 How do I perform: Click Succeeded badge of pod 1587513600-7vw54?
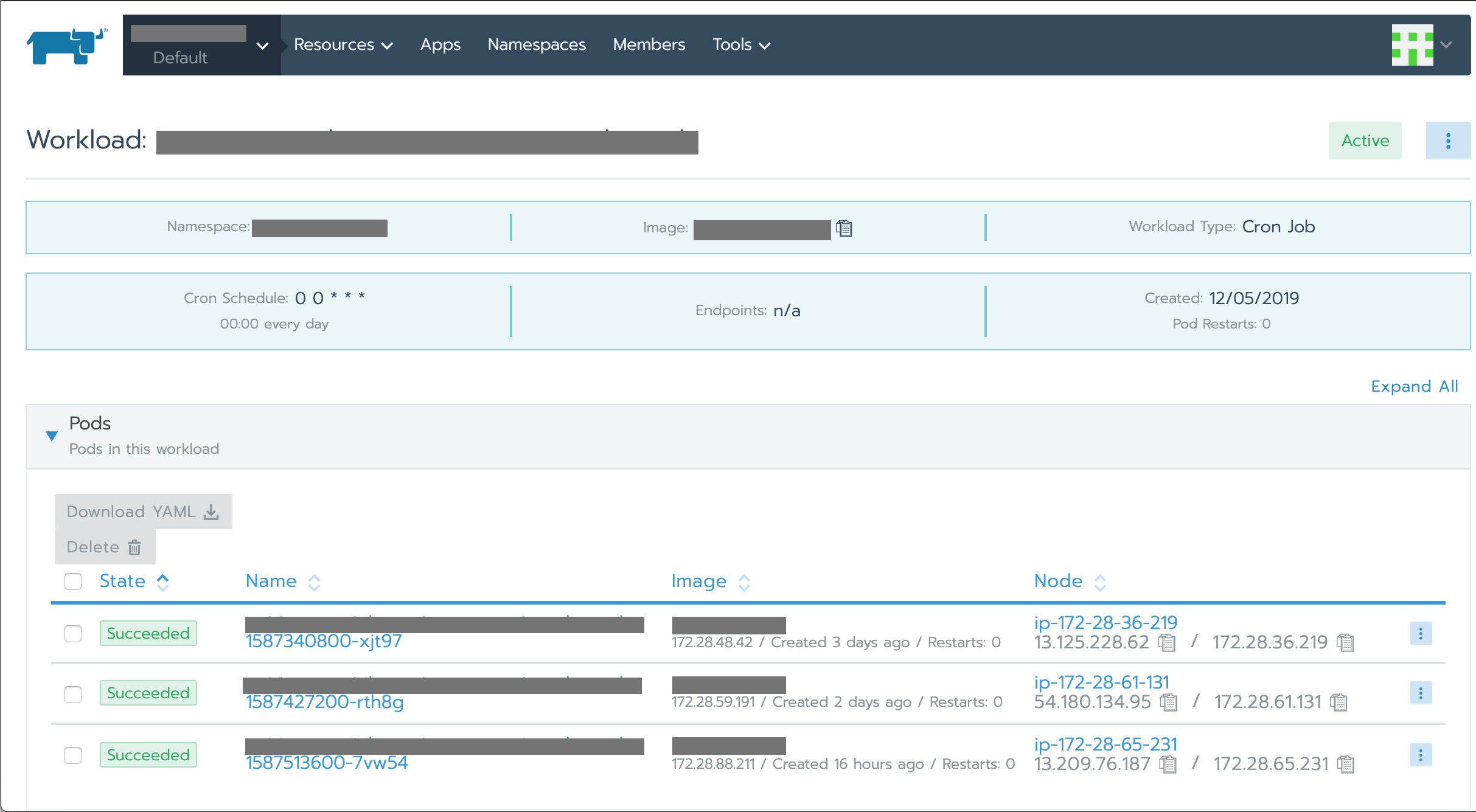148,755
